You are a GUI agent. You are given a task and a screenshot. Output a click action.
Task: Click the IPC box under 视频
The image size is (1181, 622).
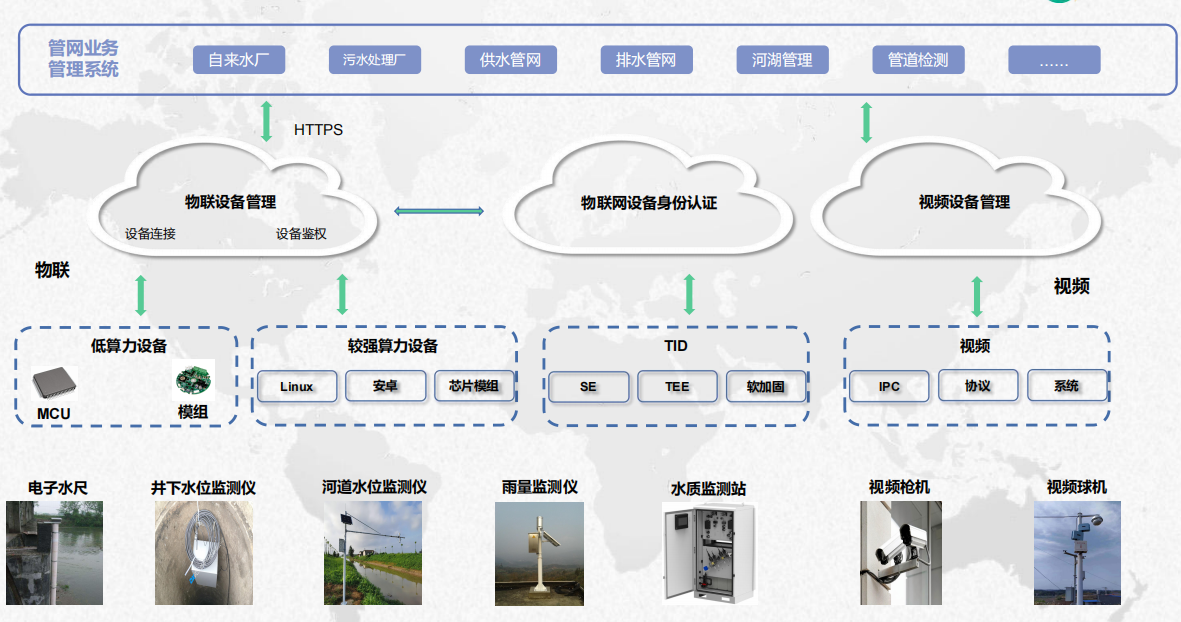[889, 386]
